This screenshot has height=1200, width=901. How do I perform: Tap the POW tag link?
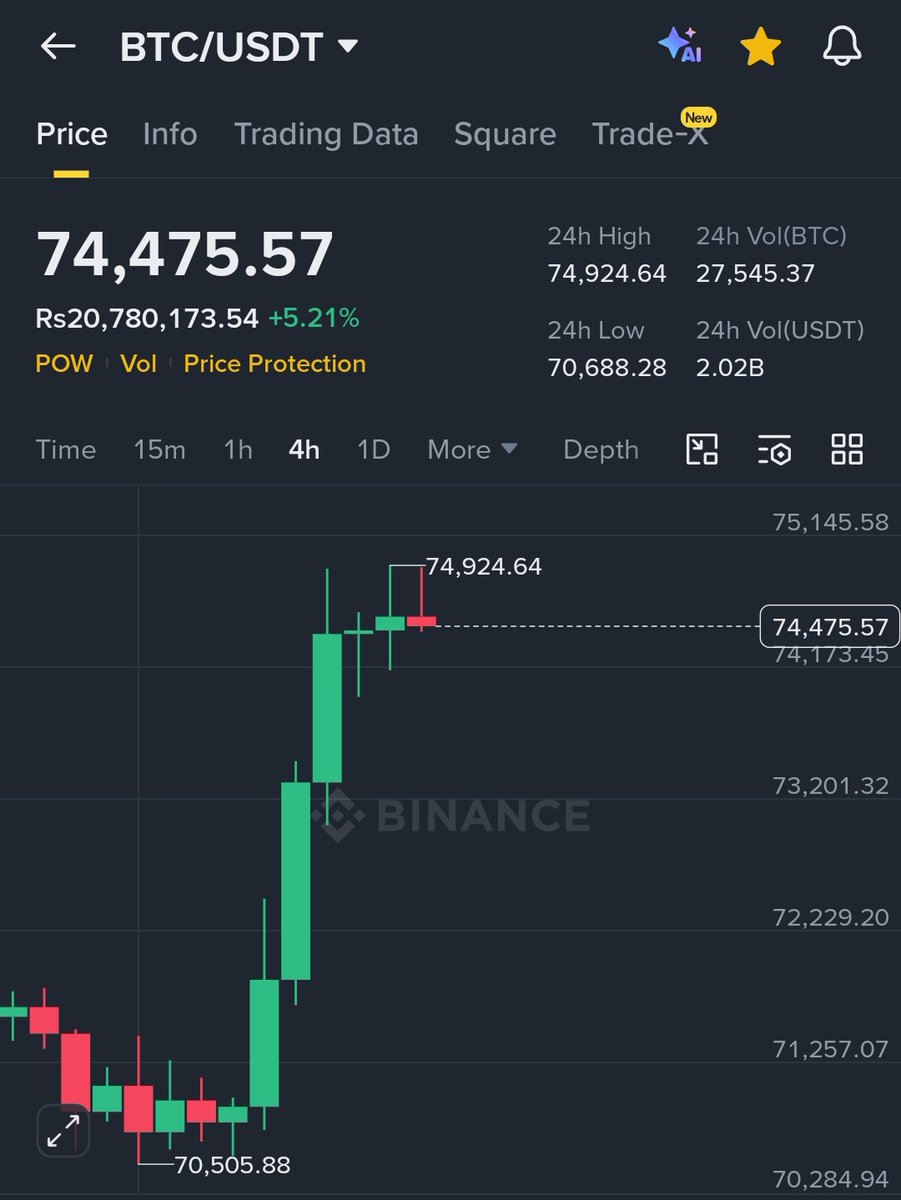point(64,364)
